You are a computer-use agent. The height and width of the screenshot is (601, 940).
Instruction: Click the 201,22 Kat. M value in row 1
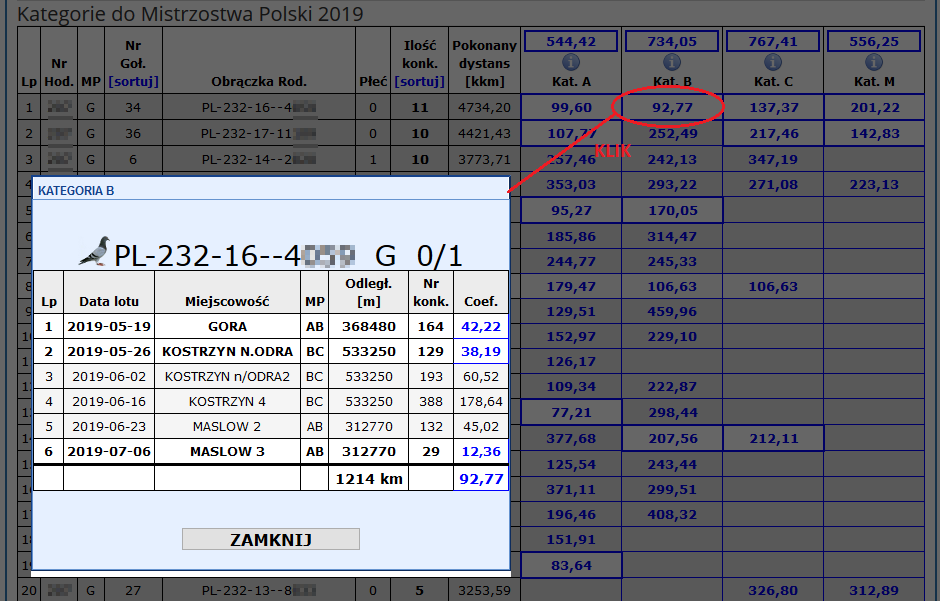point(875,107)
